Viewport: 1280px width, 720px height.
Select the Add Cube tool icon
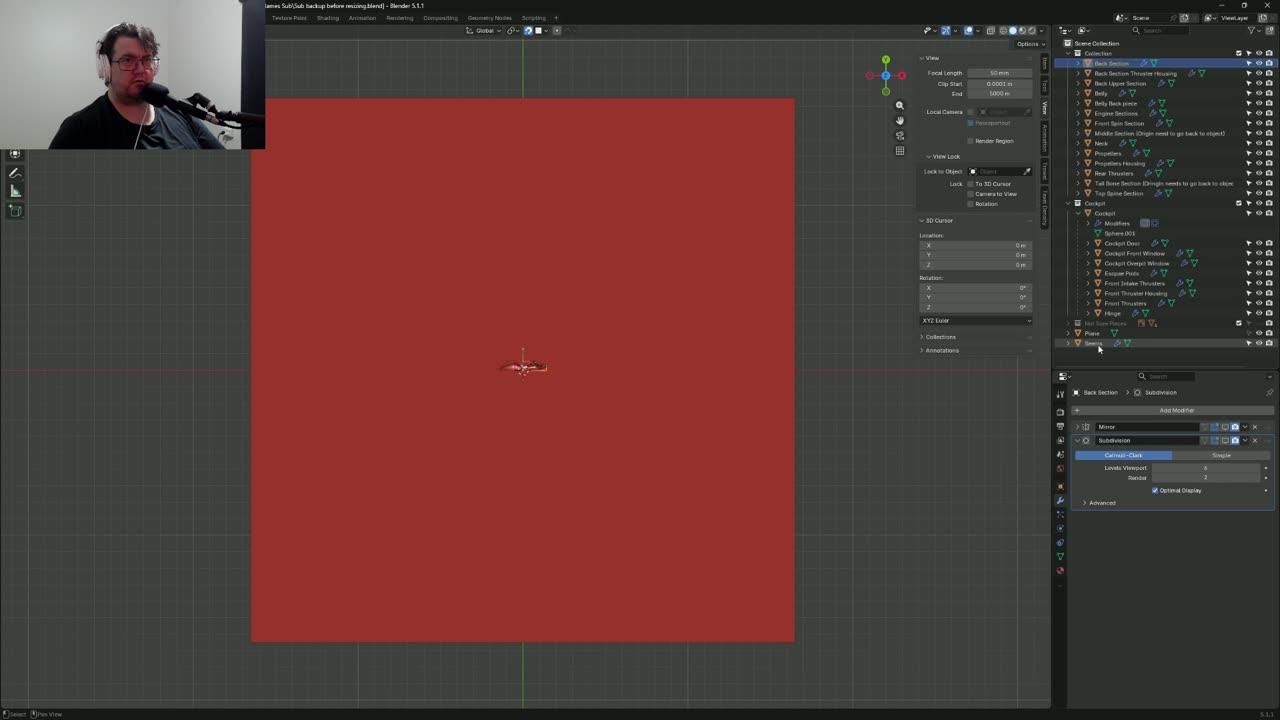coord(15,210)
